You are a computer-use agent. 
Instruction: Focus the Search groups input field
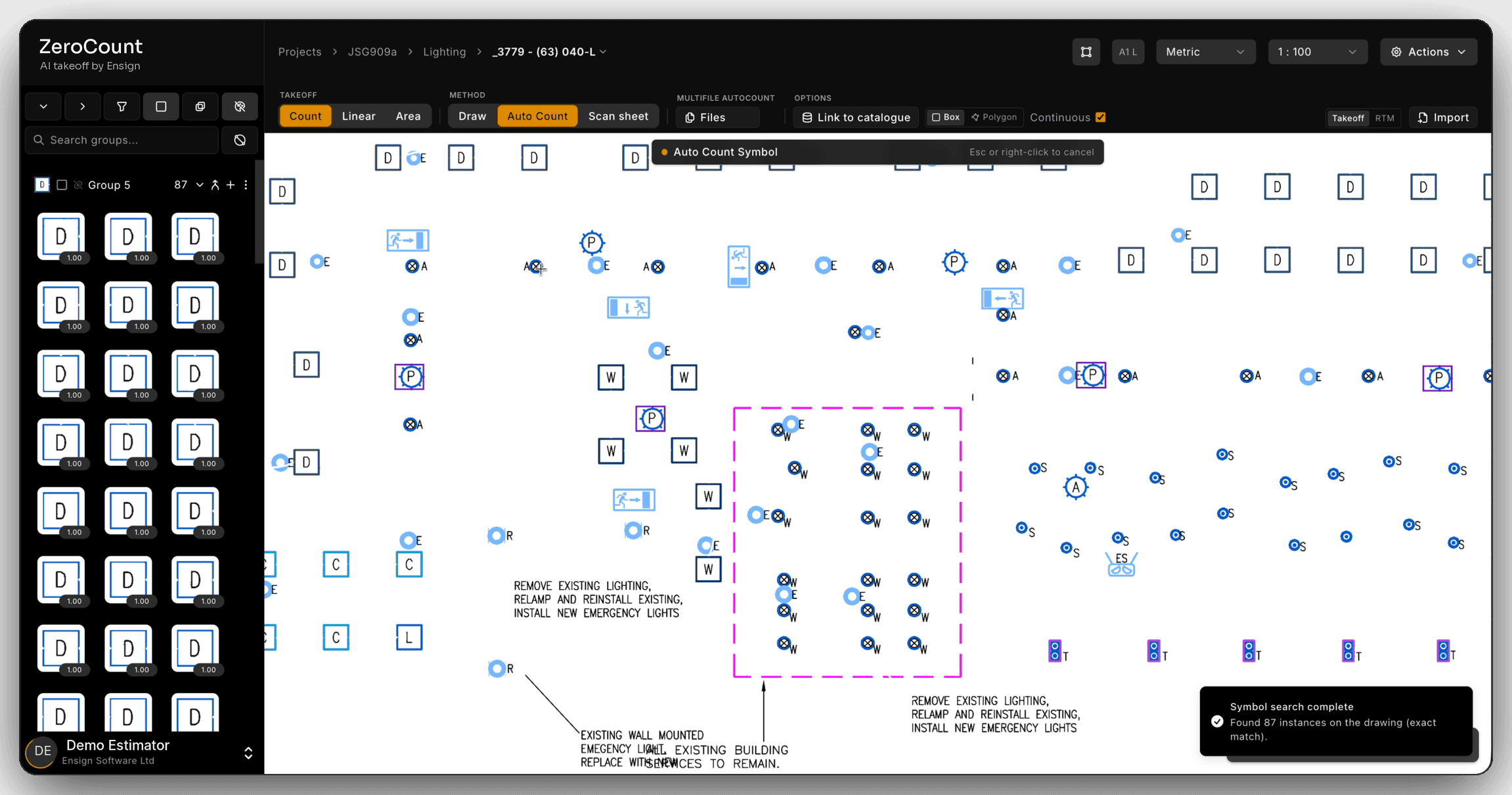pyautogui.click(x=122, y=140)
